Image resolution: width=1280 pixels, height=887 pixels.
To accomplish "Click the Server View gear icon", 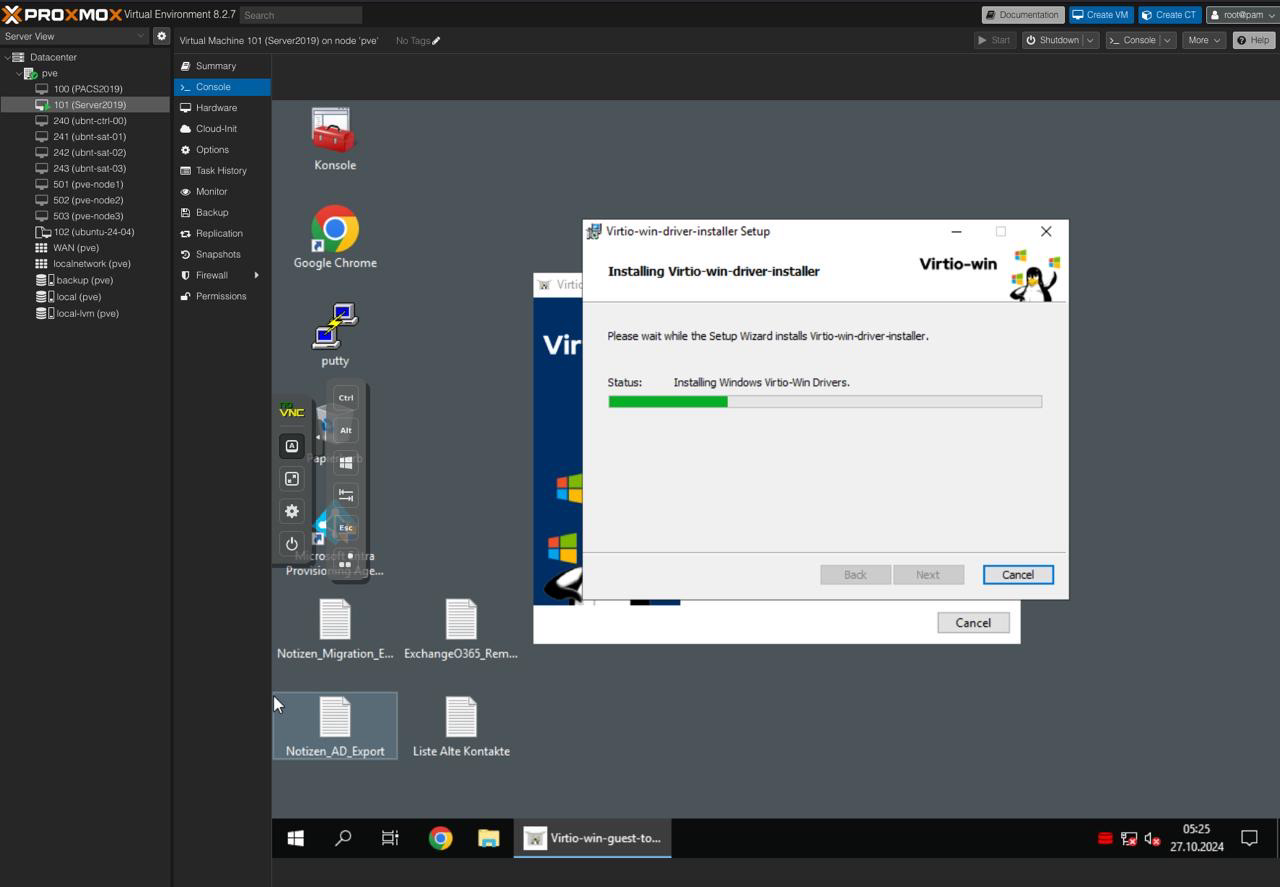I will coord(161,36).
